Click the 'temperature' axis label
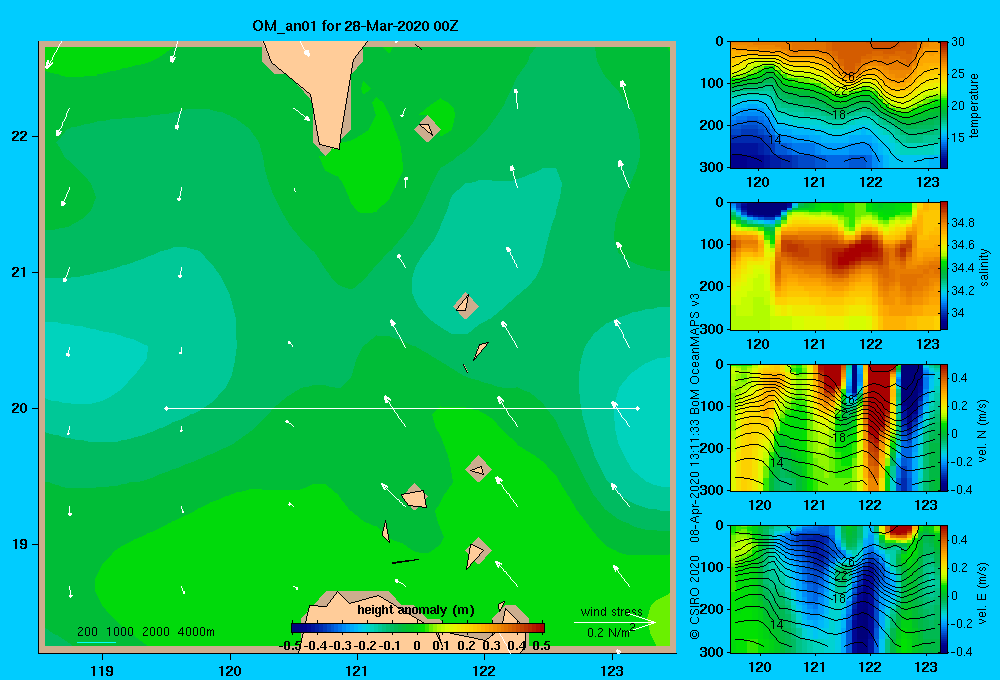The image size is (1000, 680). (974, 105)
